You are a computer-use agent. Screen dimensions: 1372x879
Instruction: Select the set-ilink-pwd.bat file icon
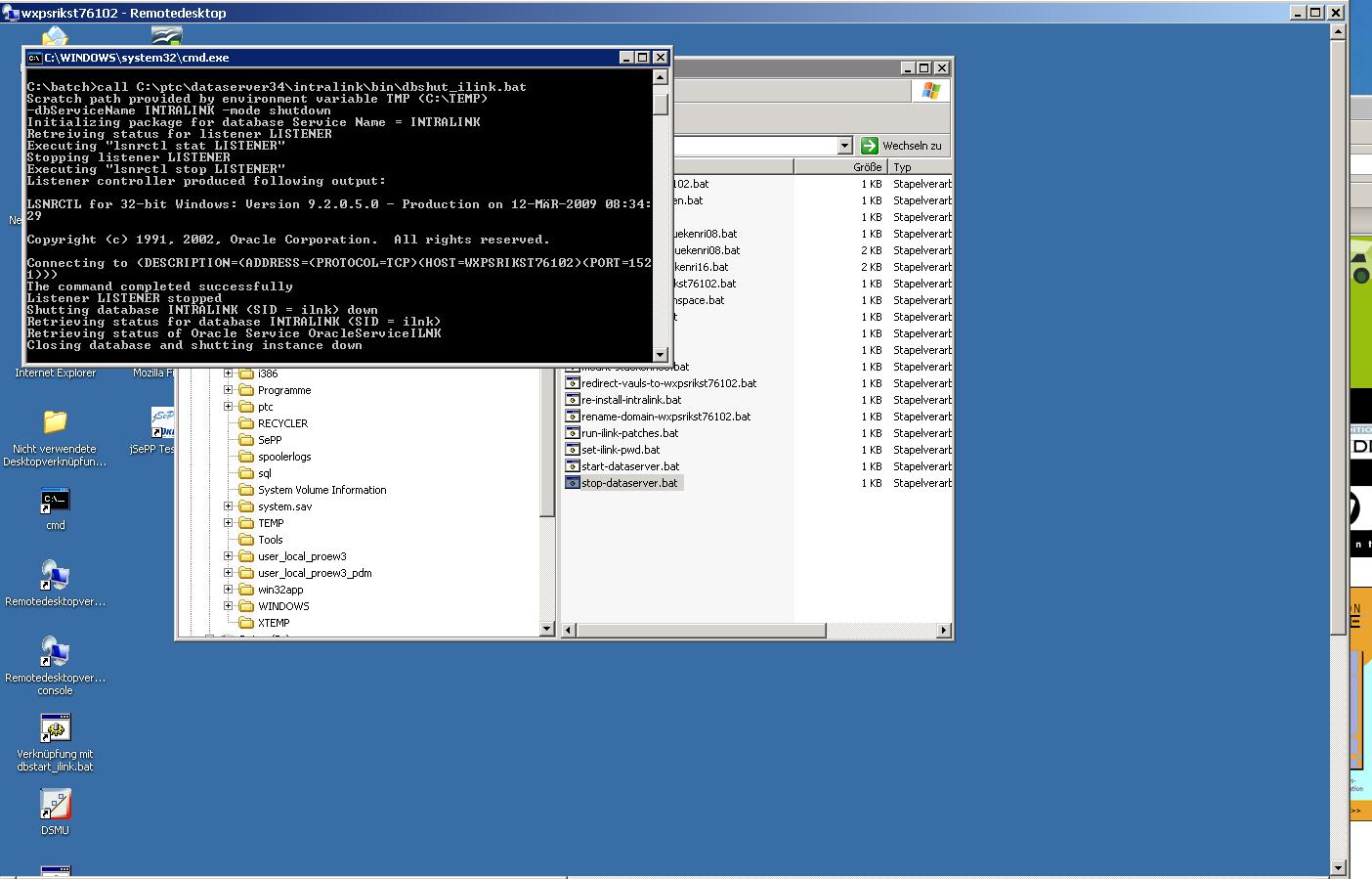[573, 450]
